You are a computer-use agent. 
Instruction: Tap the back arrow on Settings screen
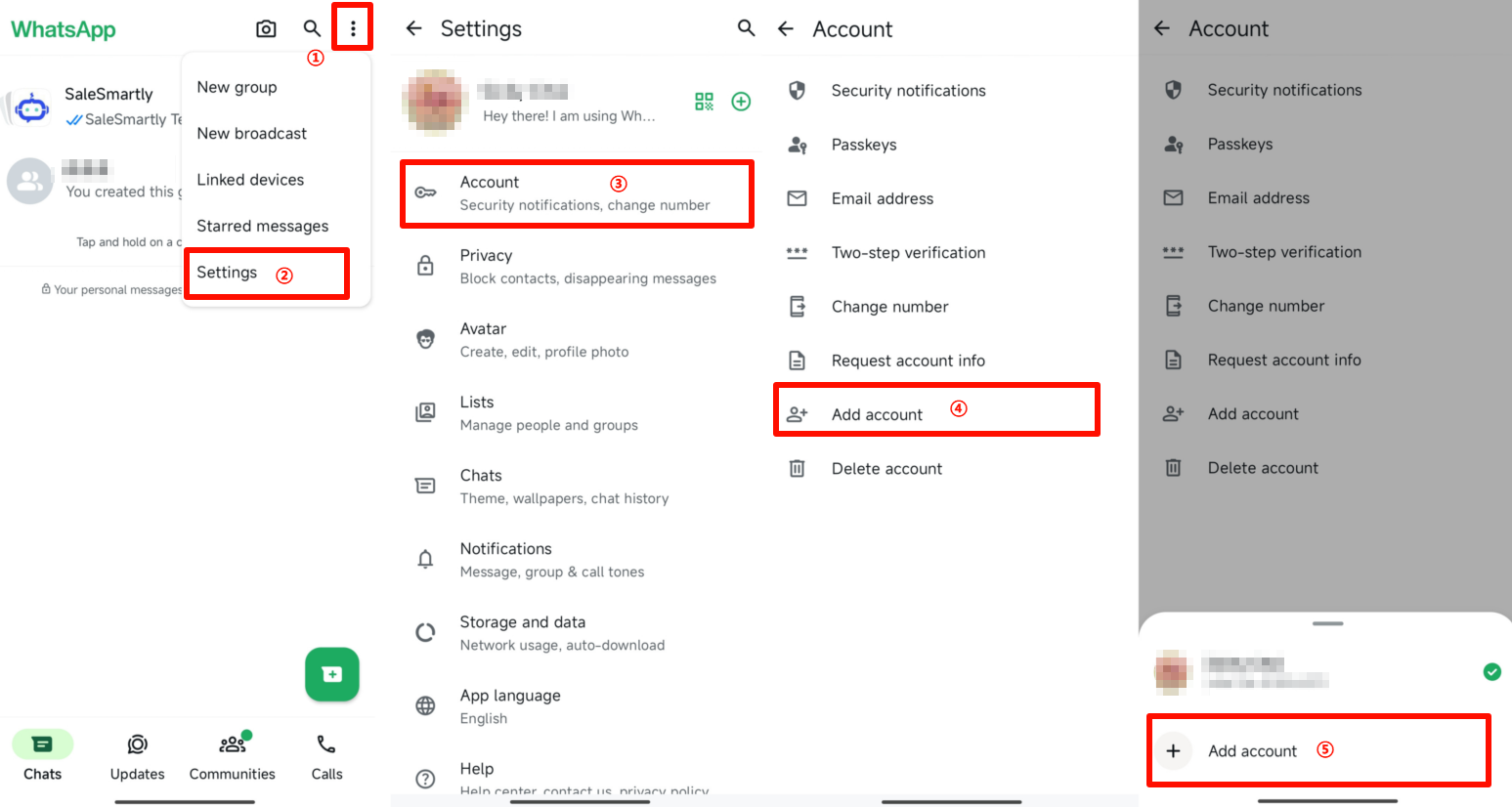click(x=413, y=28)
